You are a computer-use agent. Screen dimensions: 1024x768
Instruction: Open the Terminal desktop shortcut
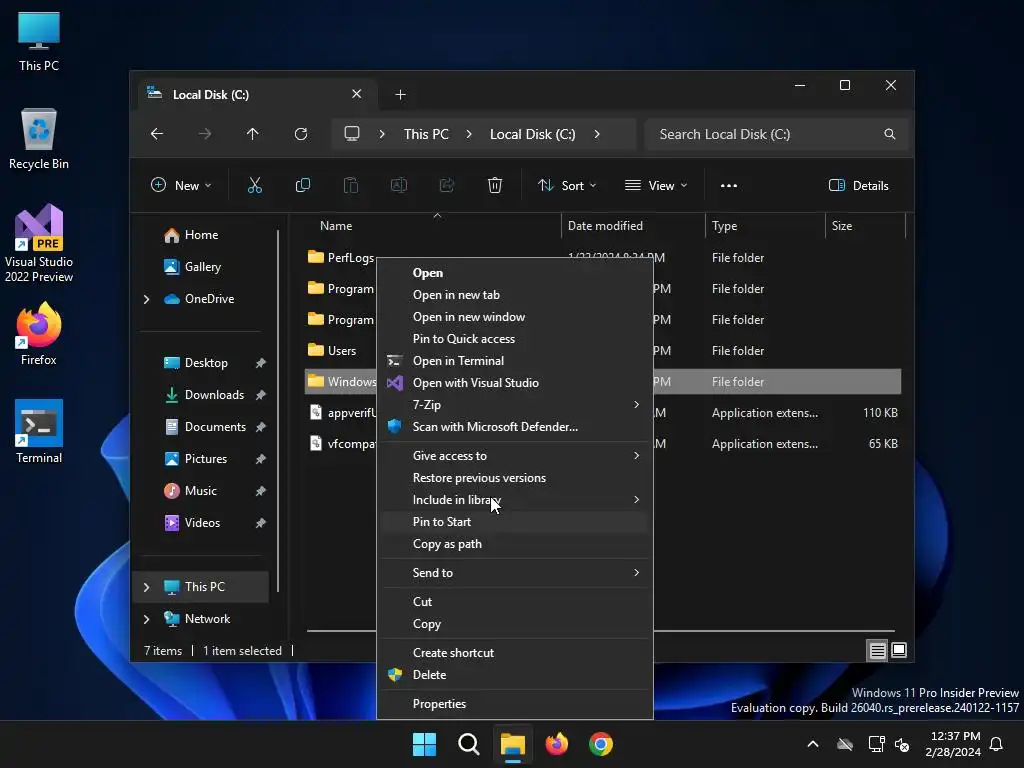click(x=39, y=431)
